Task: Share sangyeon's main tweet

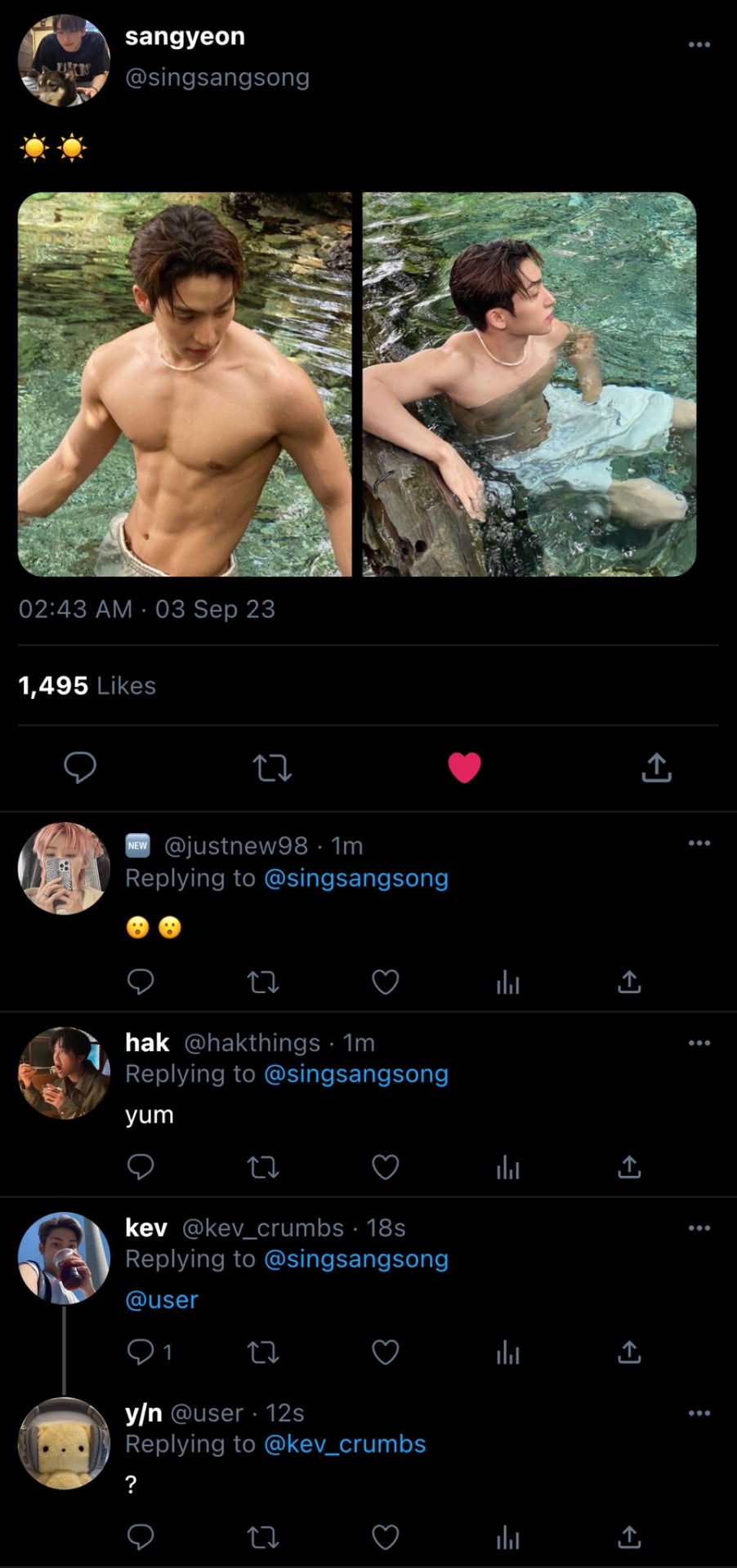Action: [656, 768]
